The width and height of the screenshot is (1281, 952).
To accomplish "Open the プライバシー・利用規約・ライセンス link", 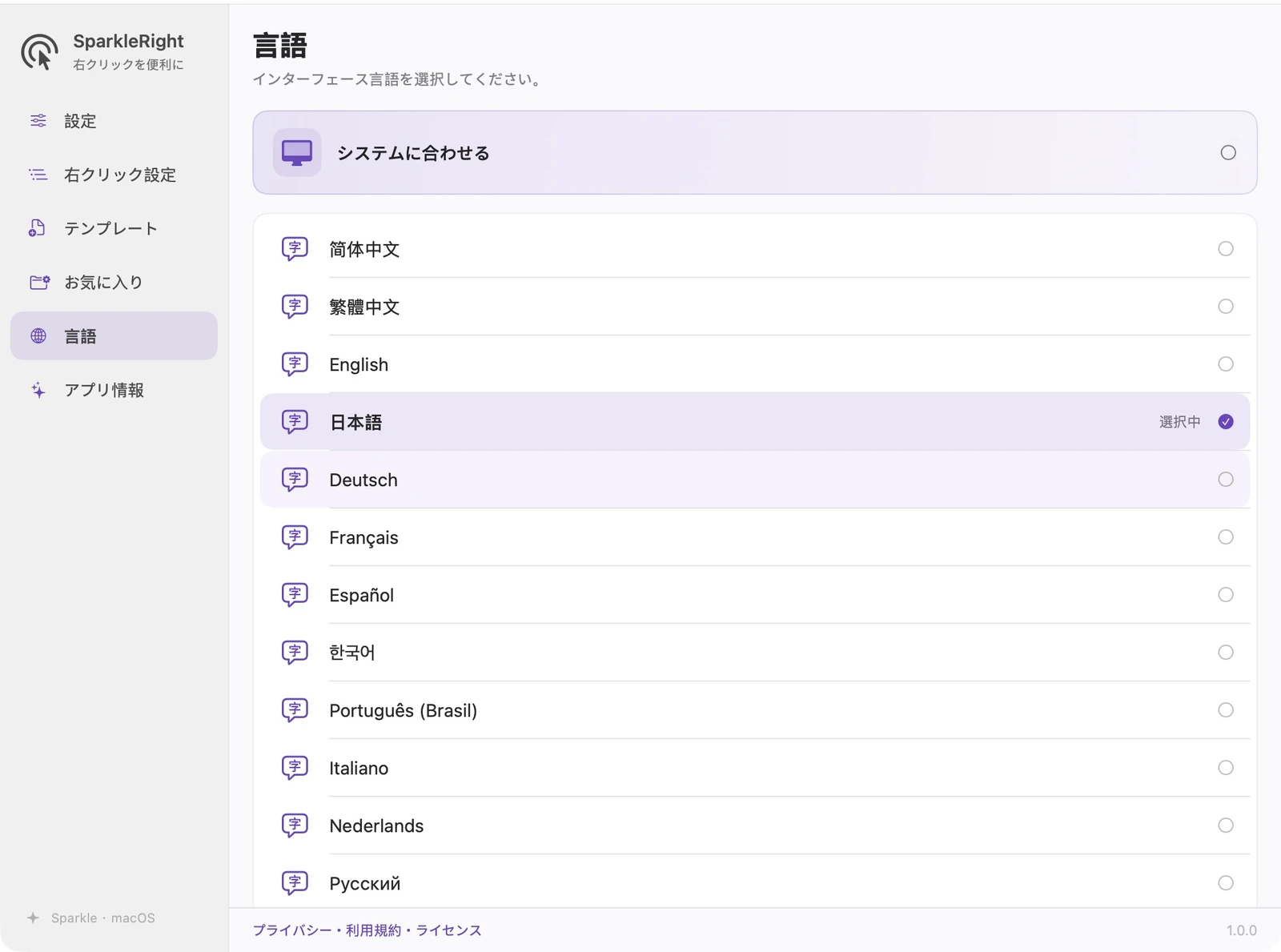I will (x=367, y=930).
